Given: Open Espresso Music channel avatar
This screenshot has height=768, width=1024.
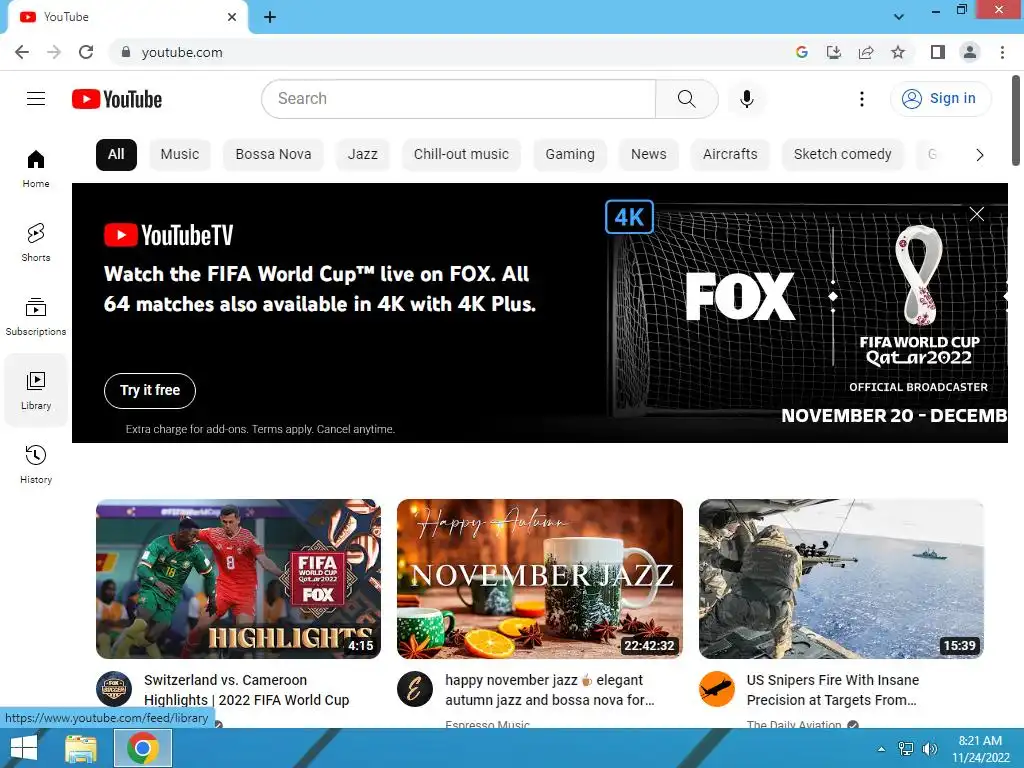Looking at the screenshot, I should [415, 689].
